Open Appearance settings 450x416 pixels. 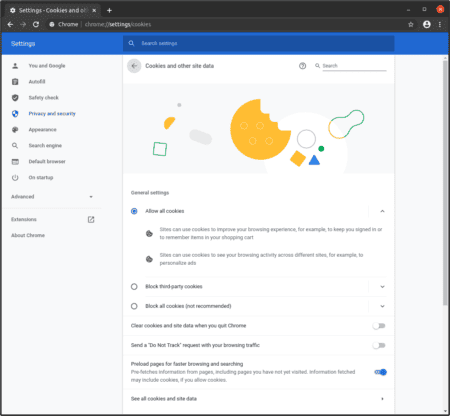coord(42,130)
